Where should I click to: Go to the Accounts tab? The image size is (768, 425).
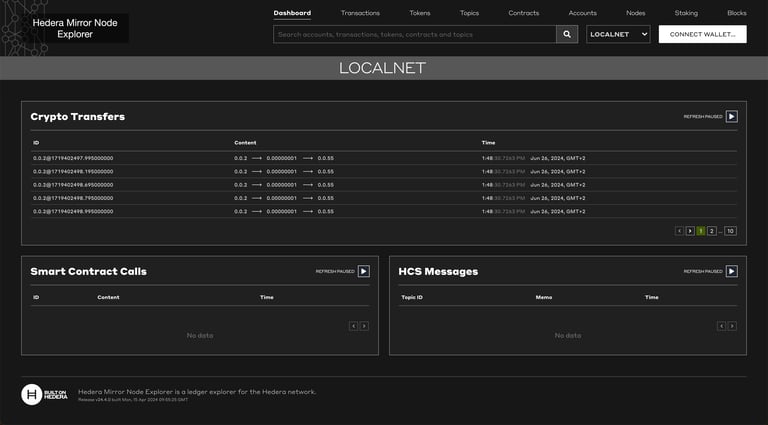click(582, 13)
